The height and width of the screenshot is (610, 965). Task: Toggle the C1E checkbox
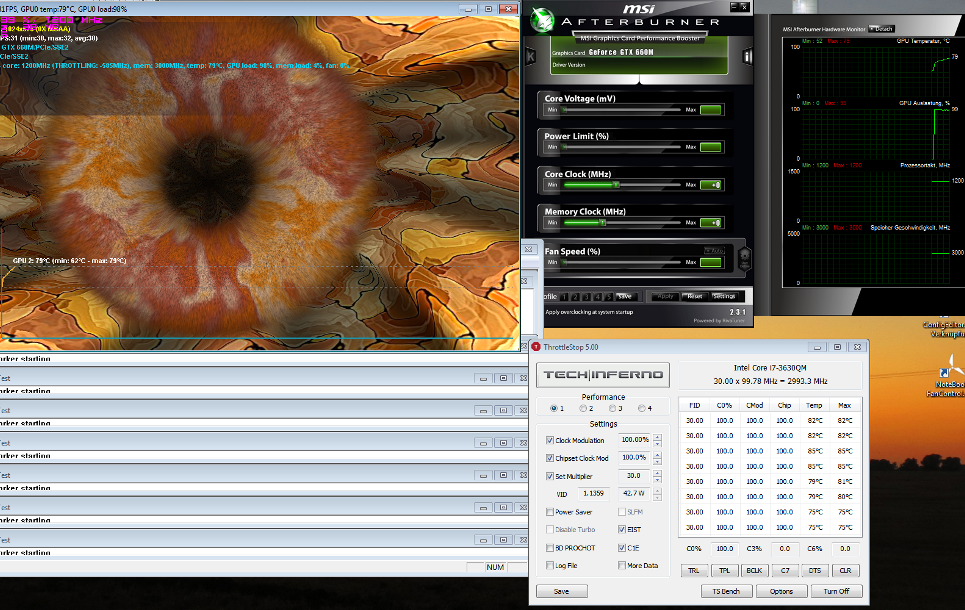(622, 548)
